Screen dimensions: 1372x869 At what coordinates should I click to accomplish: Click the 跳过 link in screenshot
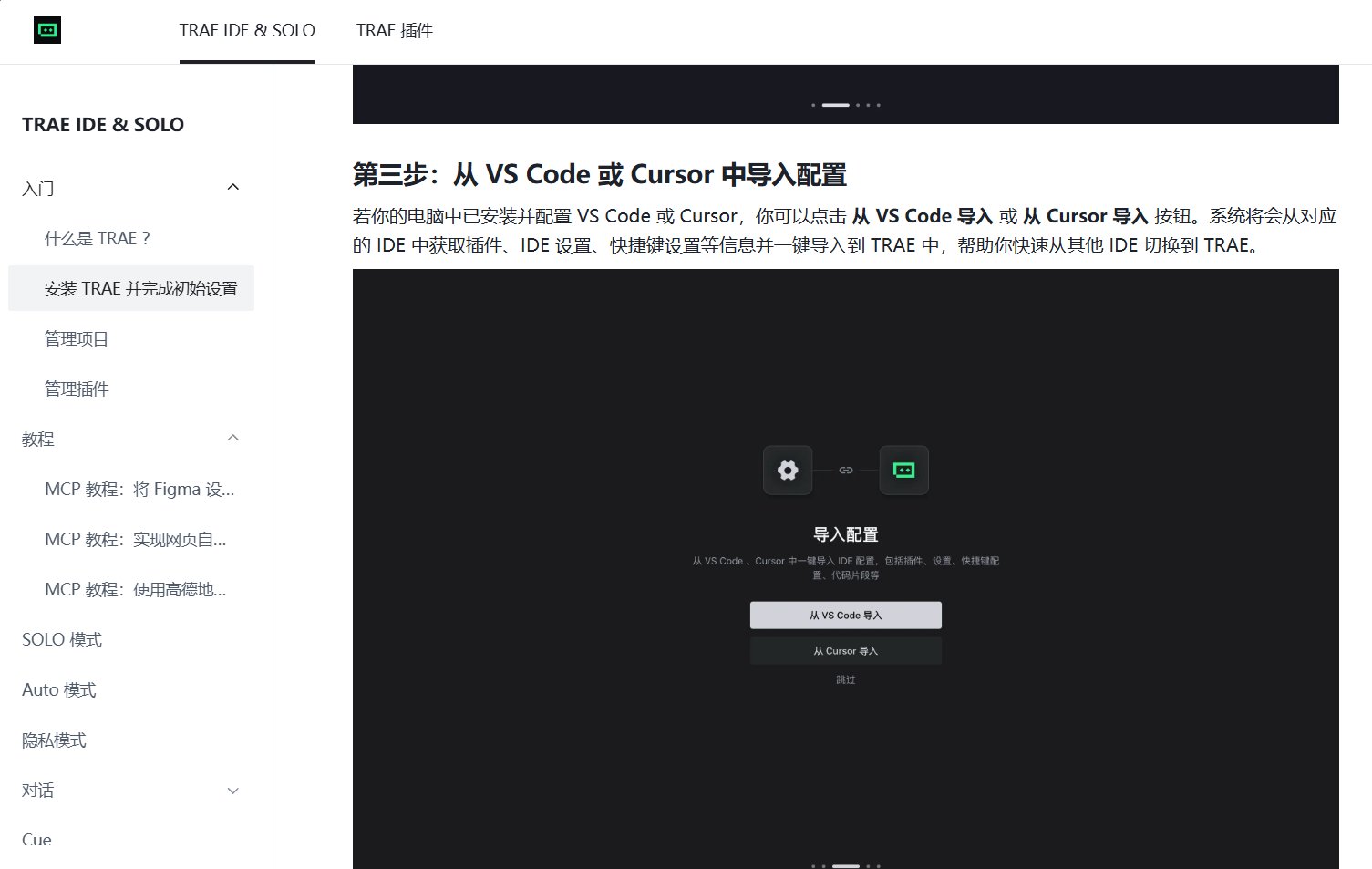coord(846,680)
